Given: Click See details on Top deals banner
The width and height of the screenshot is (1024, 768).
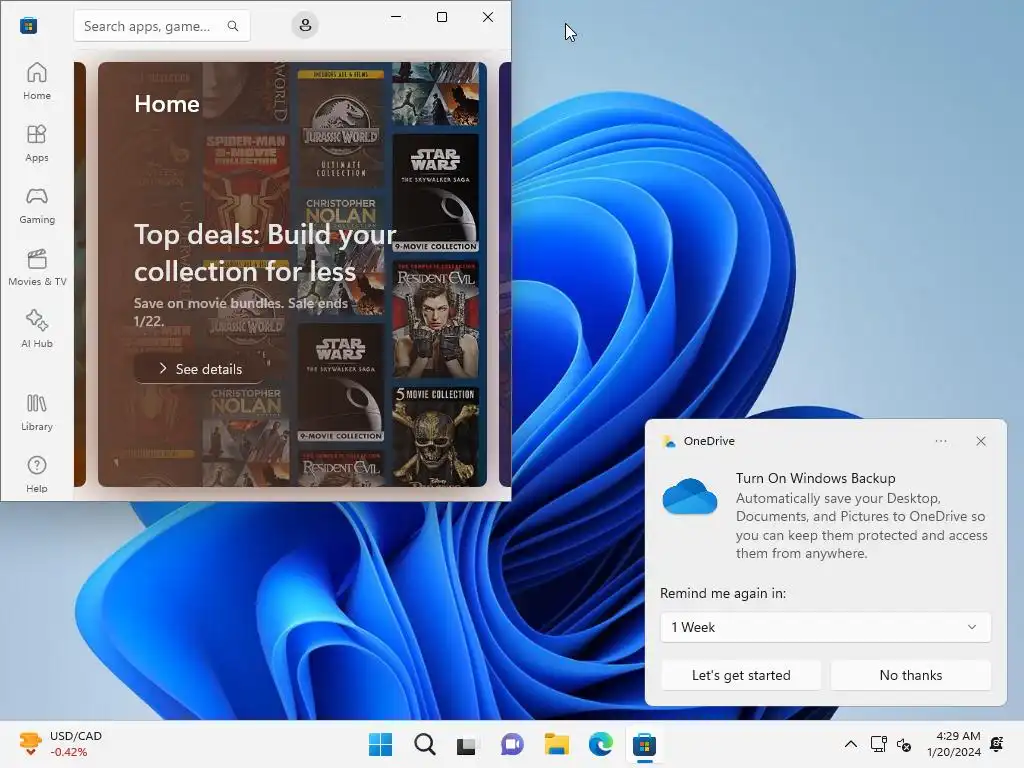Looking at the screenshot, I should [x=200, y=369].
